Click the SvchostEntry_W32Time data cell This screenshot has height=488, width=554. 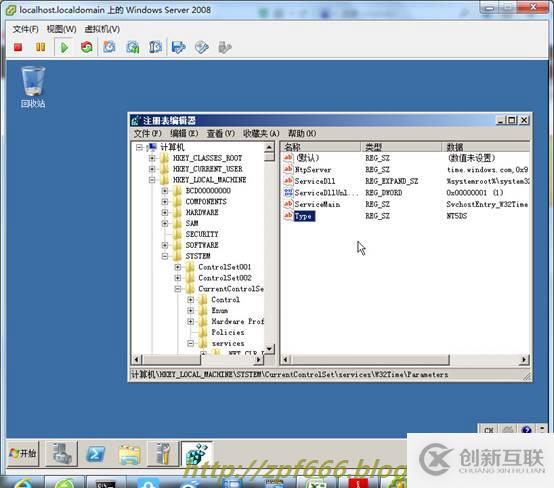click(487, 204)
